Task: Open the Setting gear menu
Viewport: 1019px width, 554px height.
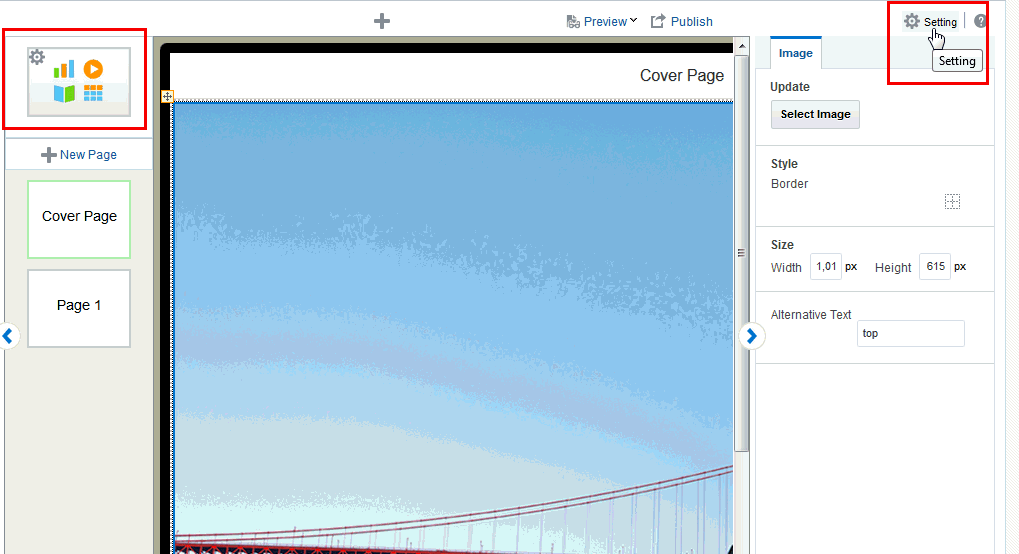Action: point(931,21)
